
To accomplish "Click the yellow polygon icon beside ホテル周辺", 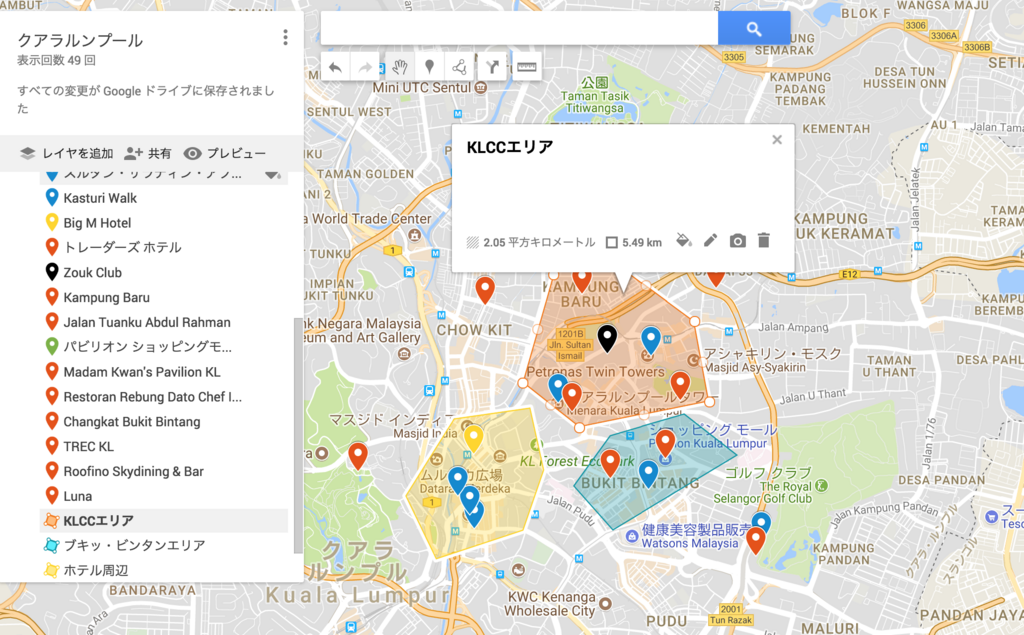I will (x=52, y=570).
